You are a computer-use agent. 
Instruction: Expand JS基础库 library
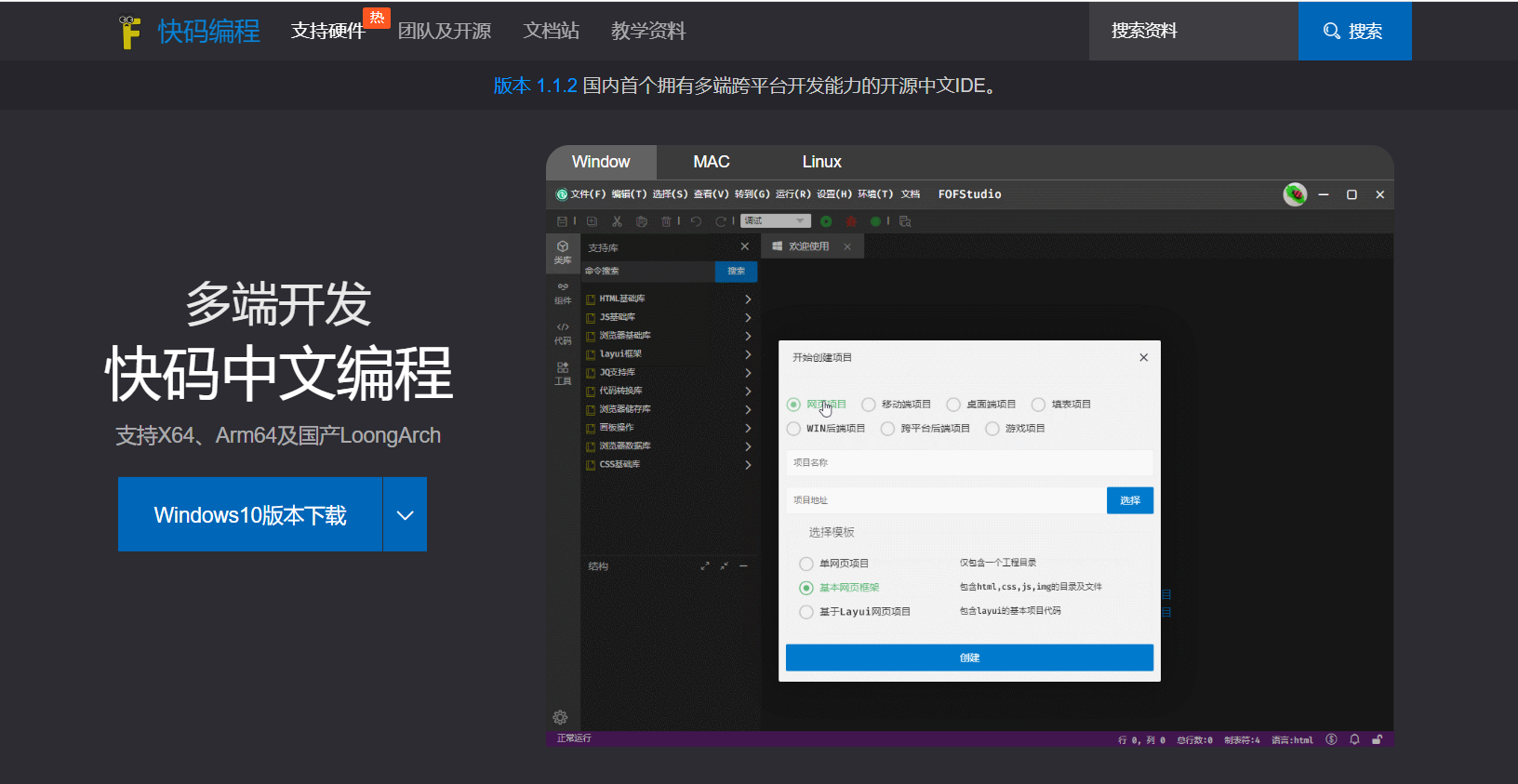pyautogui.click(x=748, y=318)
